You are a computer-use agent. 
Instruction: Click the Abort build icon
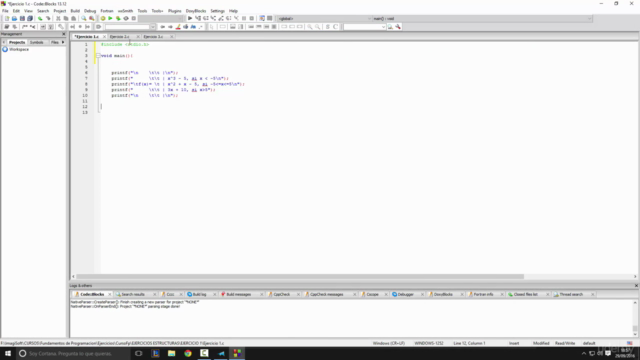point(133,18)
